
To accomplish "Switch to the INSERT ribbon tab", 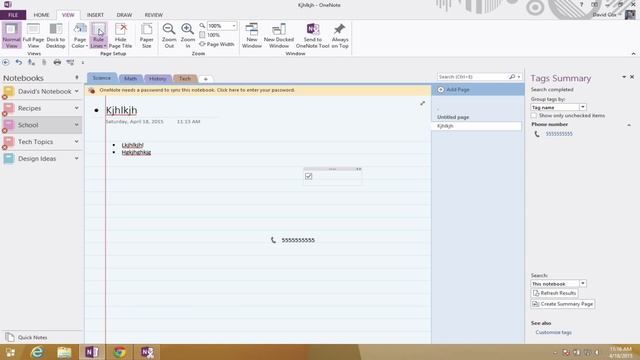I will coord(95,15).
